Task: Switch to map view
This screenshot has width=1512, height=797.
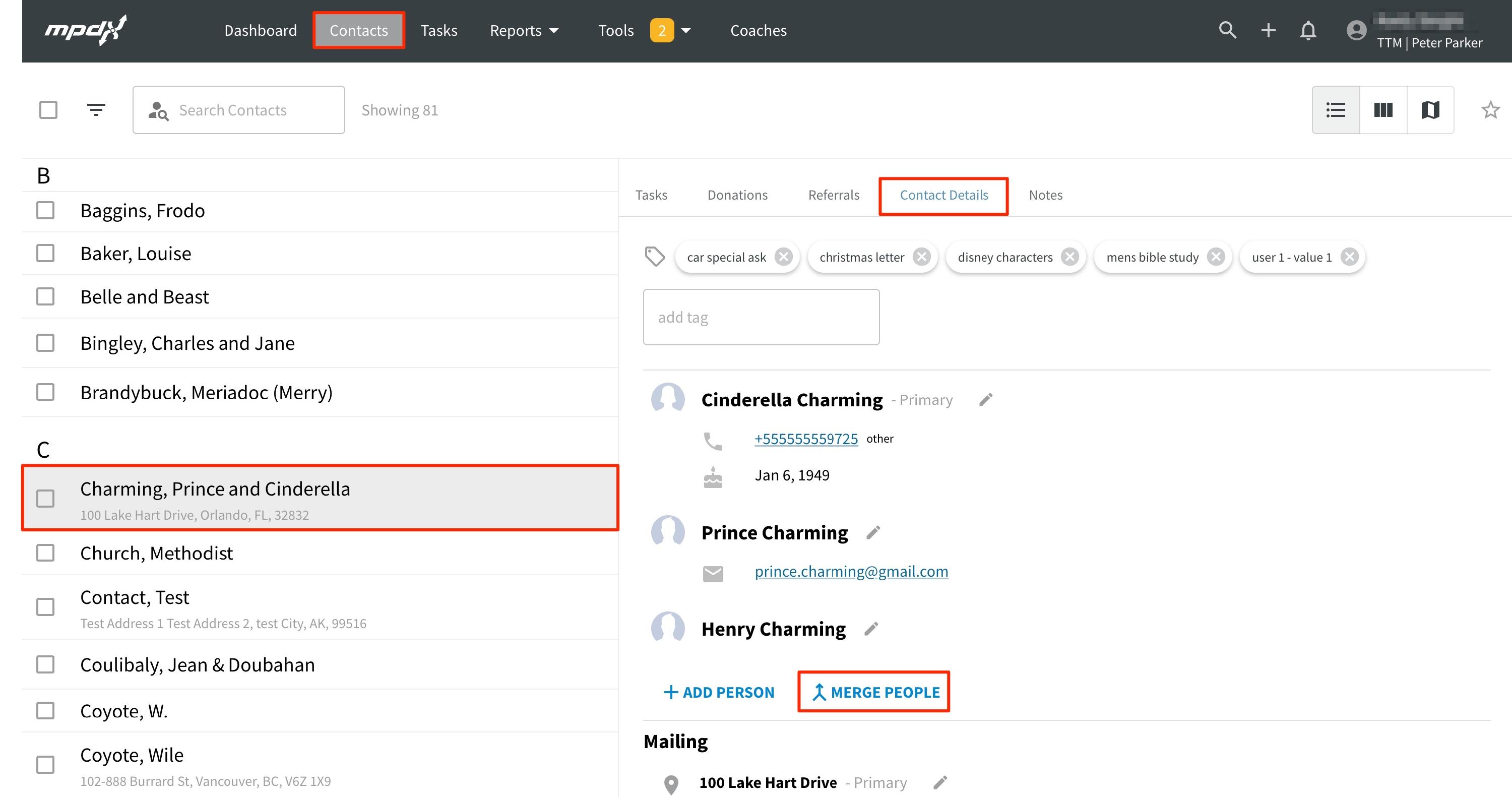Action: (x=1430, y=110)
